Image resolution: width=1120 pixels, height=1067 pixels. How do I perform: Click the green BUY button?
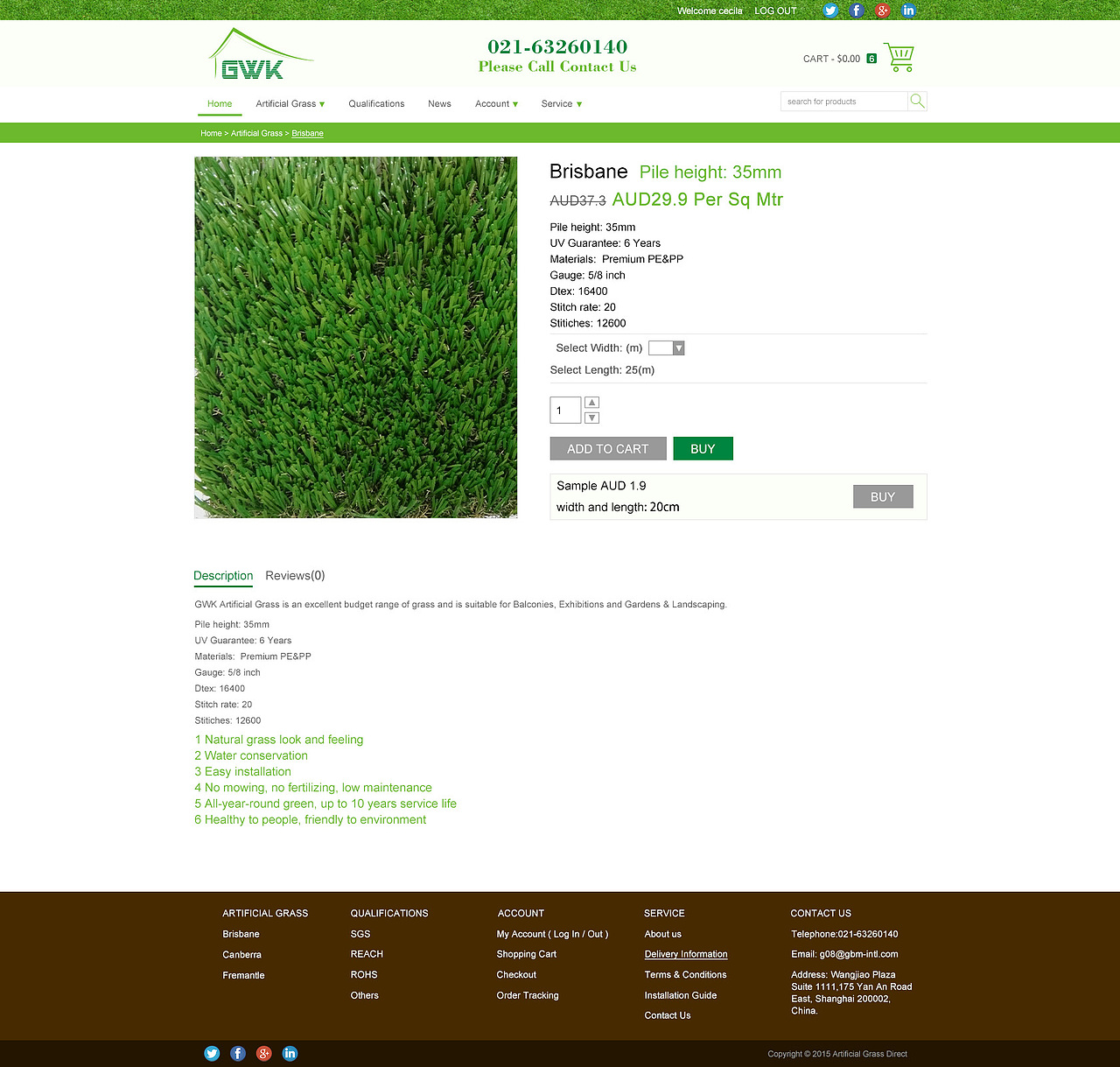[x=703, y=448]
